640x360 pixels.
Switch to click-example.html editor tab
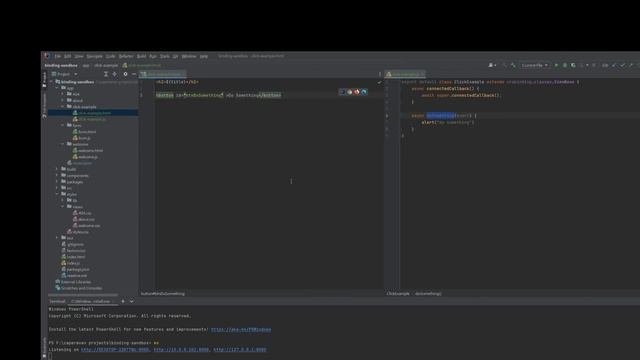[162, 74]
